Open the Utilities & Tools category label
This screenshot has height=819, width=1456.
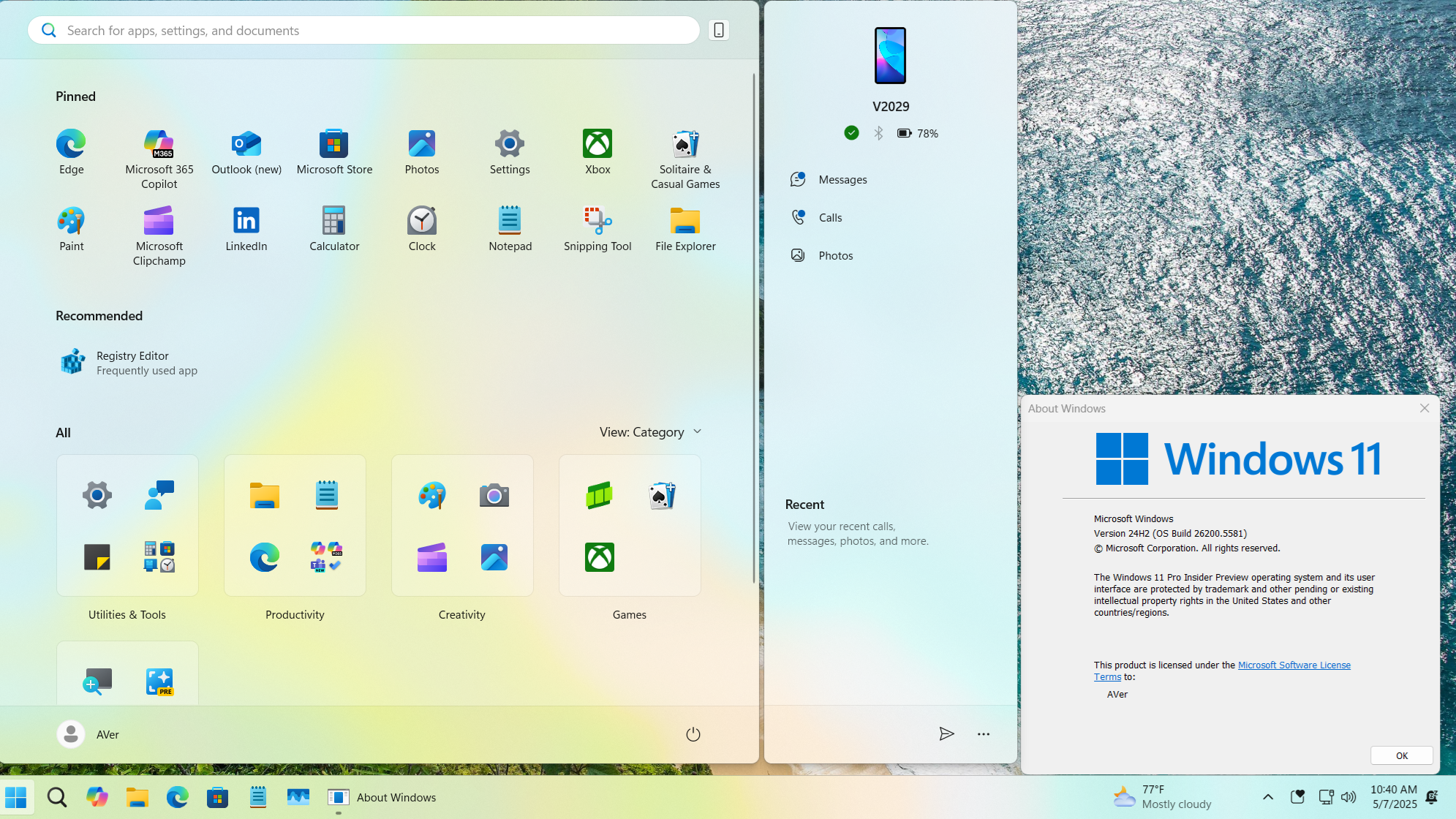[x=127, y=615]
